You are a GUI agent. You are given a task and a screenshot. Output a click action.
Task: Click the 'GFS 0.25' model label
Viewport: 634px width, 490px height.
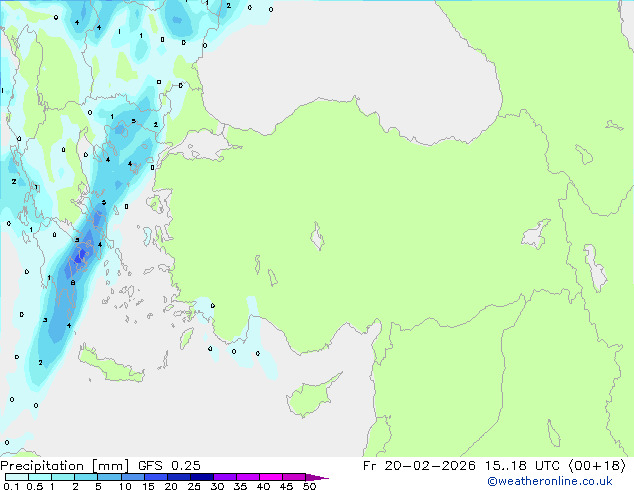point(169,466)
